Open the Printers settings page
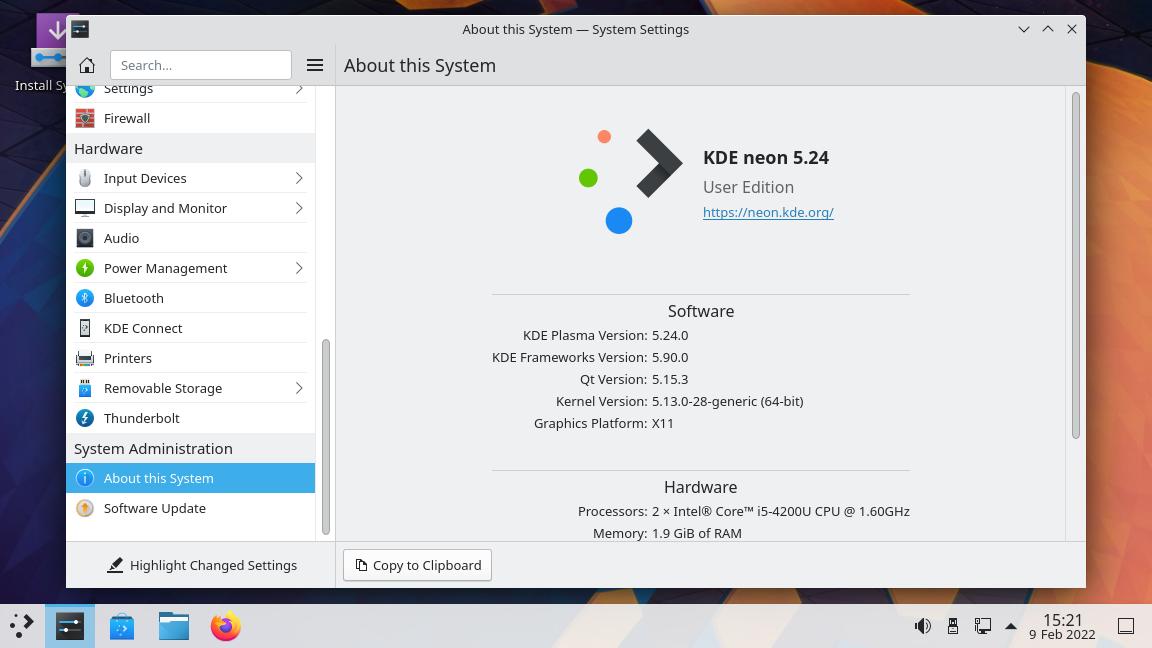The width and height of the screenshot is (1152, 648). click(x=191, y=359)
